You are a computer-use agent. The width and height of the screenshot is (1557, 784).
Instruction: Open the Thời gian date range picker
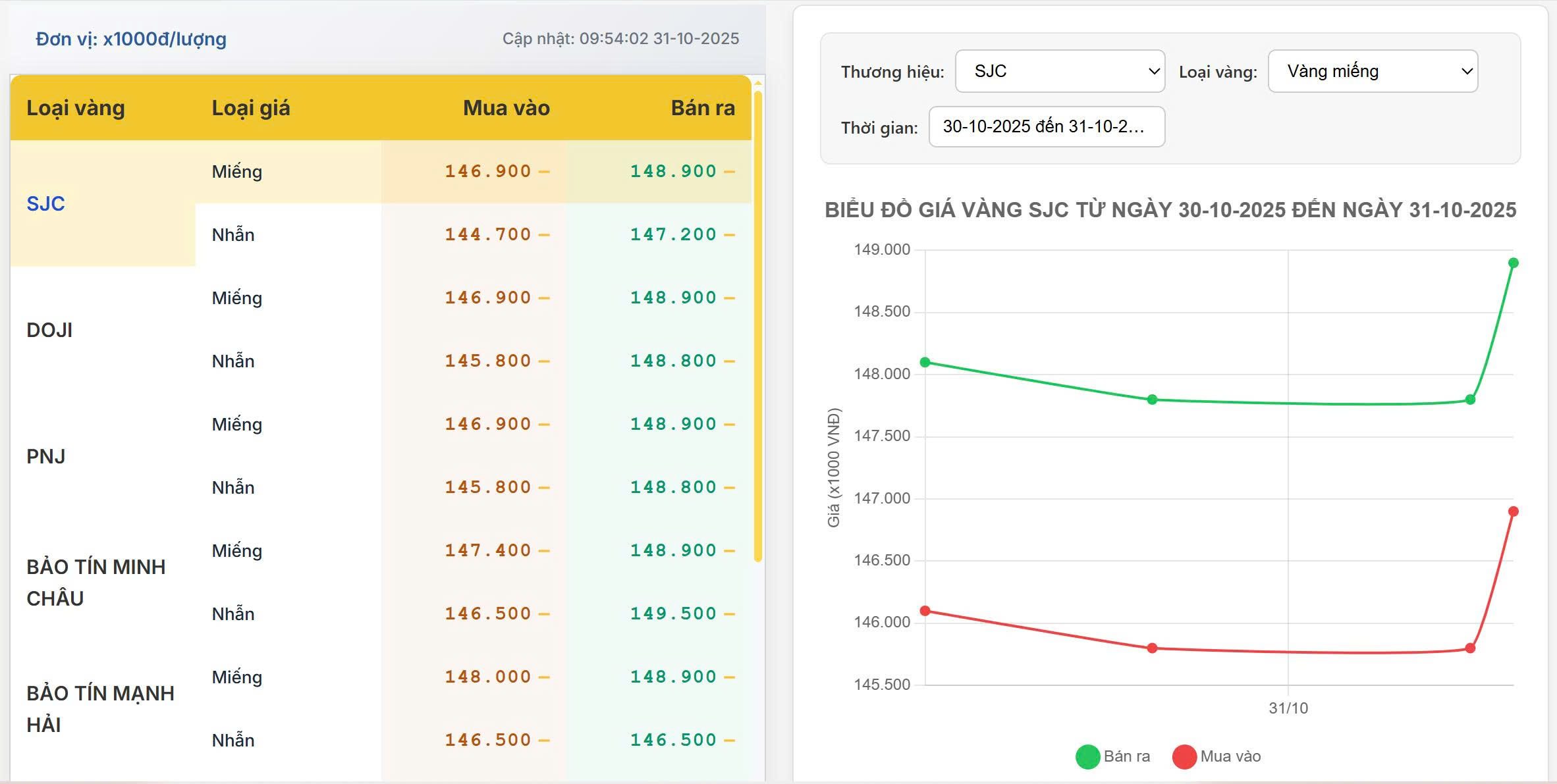(1046, 126)
